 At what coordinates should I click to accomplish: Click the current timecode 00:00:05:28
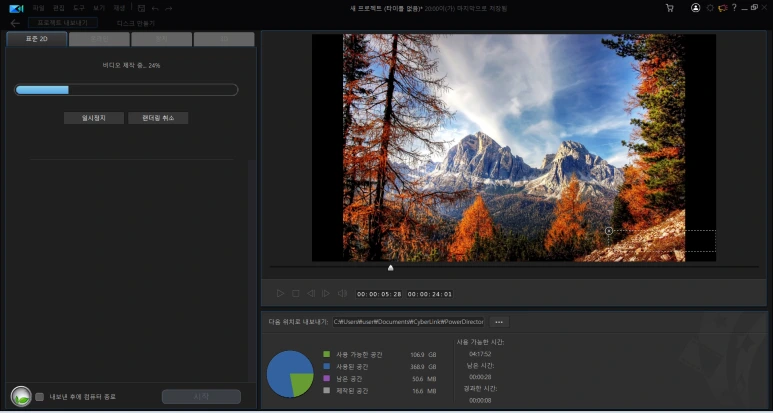[379, 294]
